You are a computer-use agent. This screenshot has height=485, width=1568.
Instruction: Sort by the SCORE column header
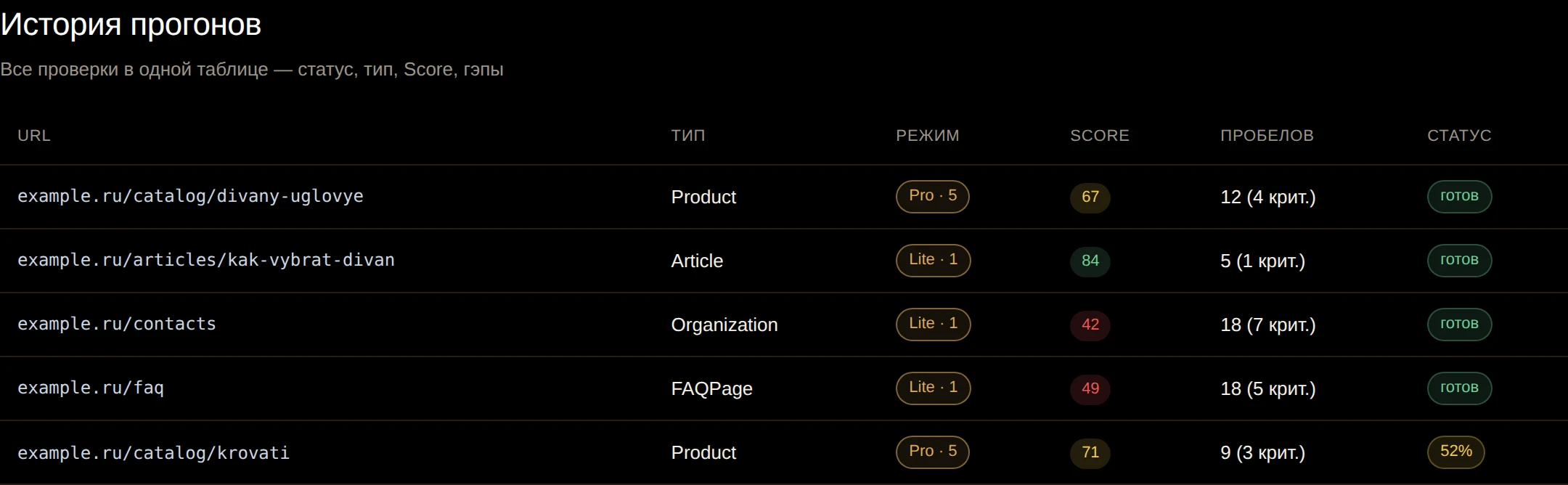1100,136
